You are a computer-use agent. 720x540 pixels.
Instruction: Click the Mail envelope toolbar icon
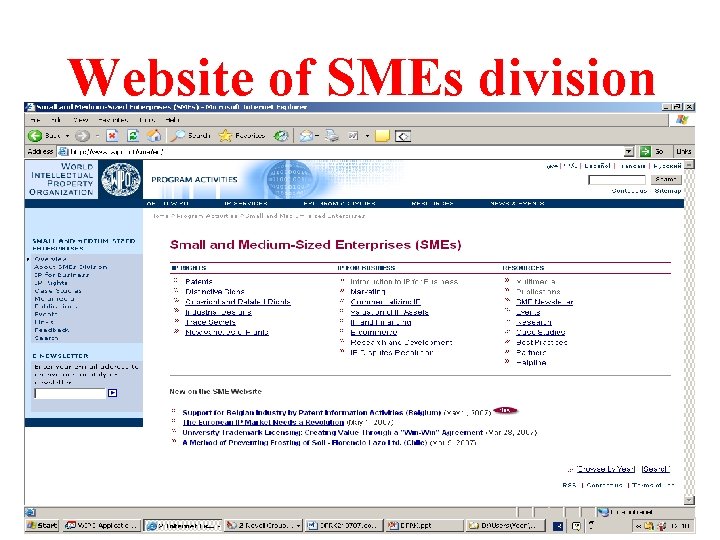tap(306, 135)
